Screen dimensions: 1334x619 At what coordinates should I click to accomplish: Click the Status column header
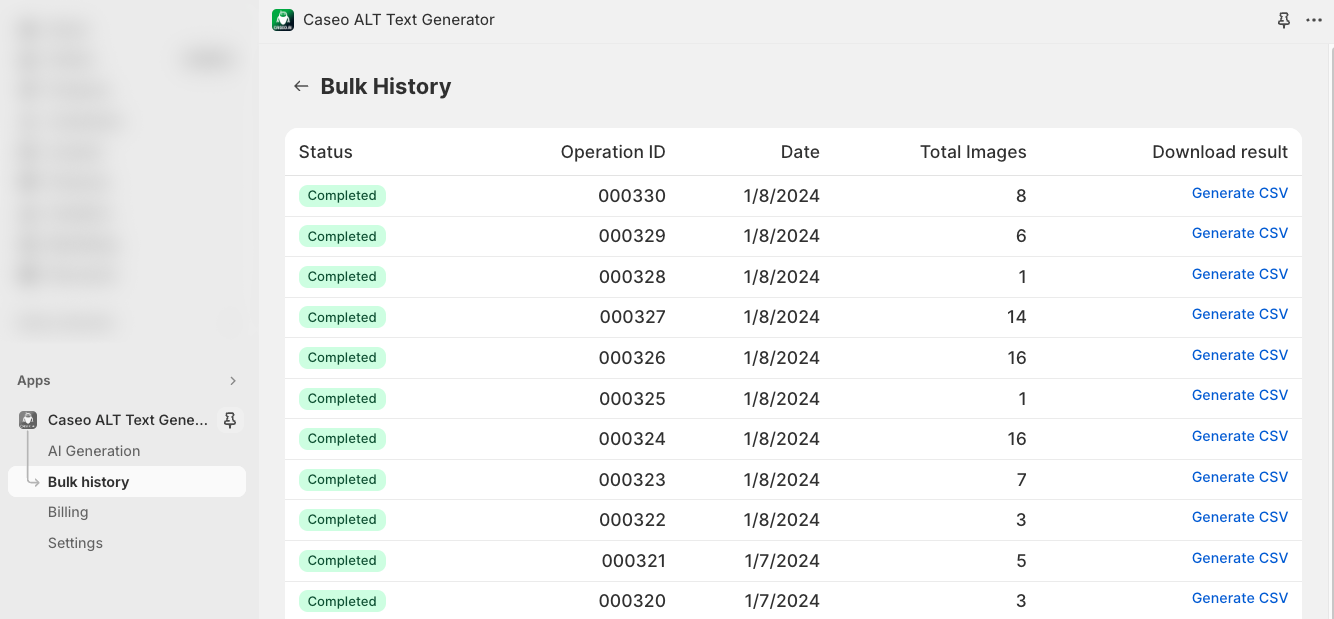[x=326, y=152]
